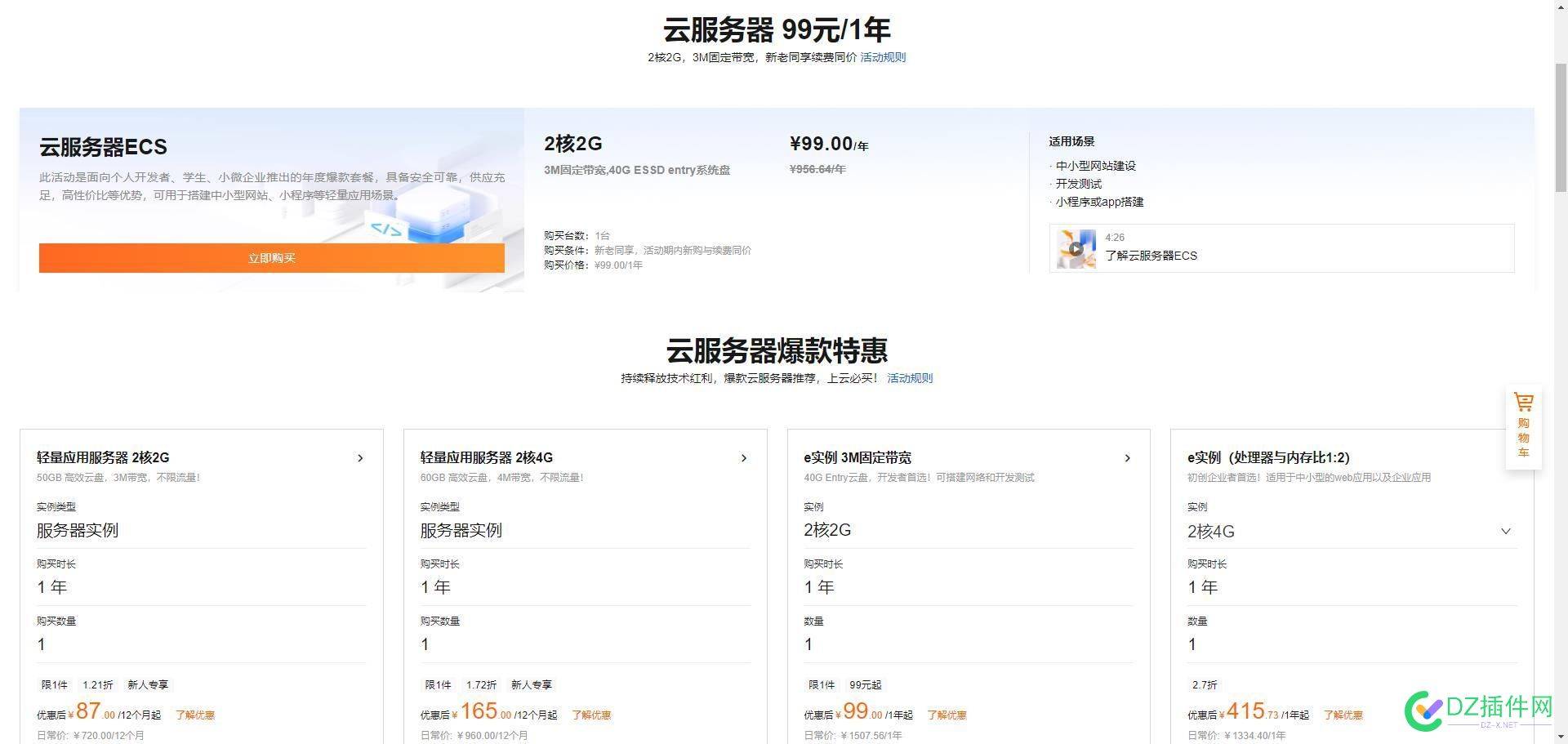1568x744 pixels.
Task: Click the 1.72折 discount tag
Action: [482, 685]
